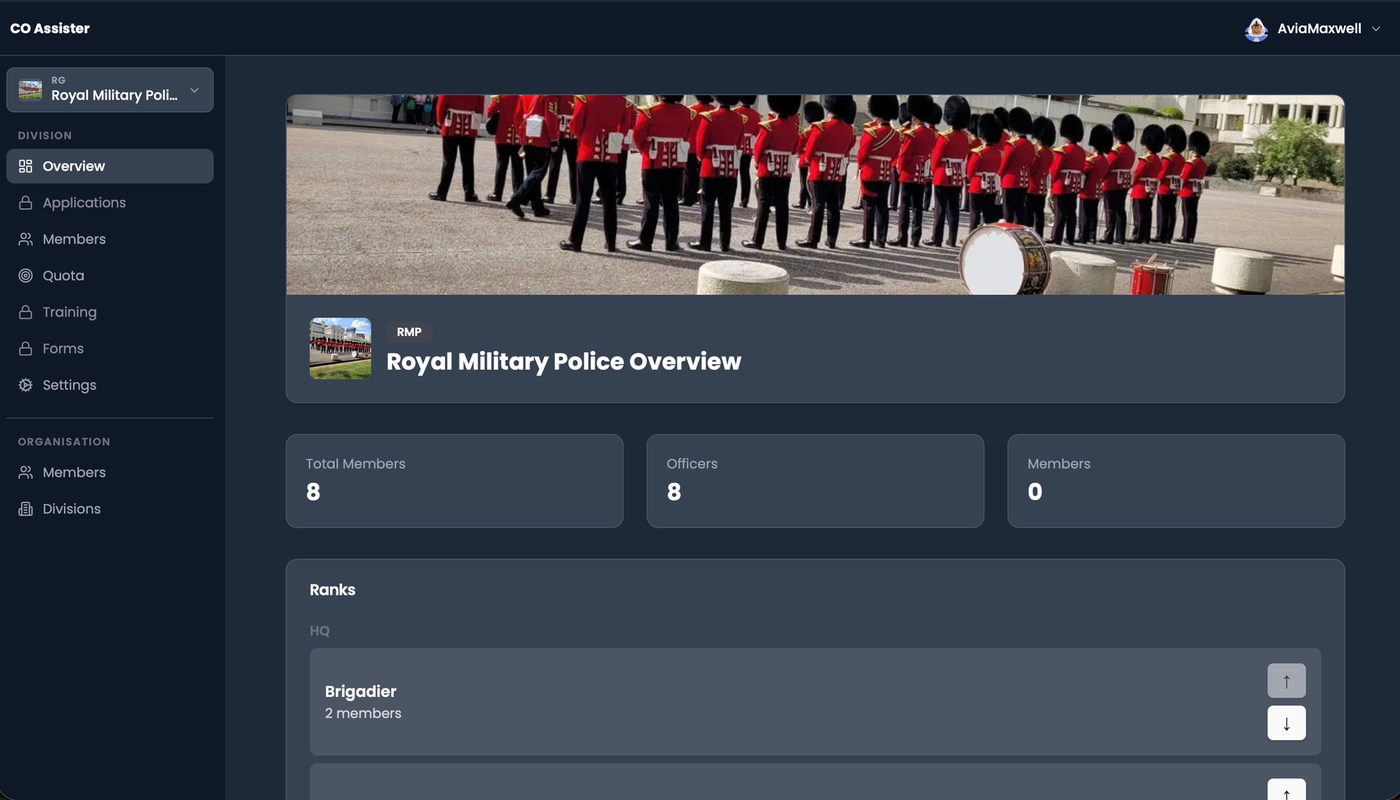Viewport: 1400px width, 800px height.
Task: Click the Quota target icon
Action: coord(26,276)
